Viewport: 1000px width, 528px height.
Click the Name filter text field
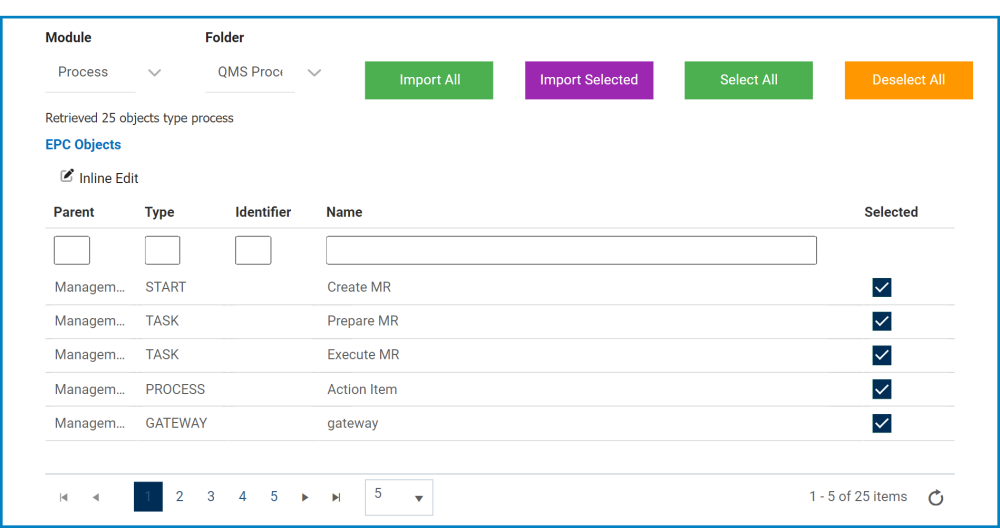point(571,250)
